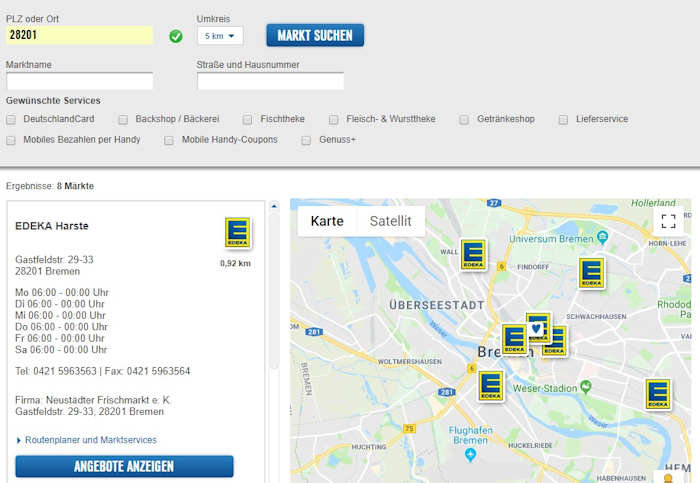This screenshot has height=483, width=700.
Task: Click the Weser-Stadion map pin
Action: tap(586, 387)
